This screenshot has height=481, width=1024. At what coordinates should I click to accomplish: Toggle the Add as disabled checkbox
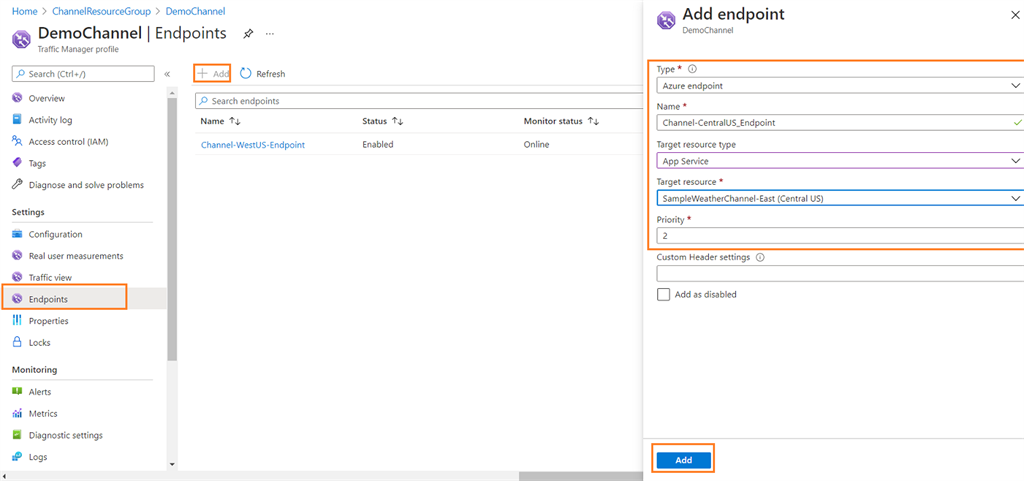(x=664, y=294)
